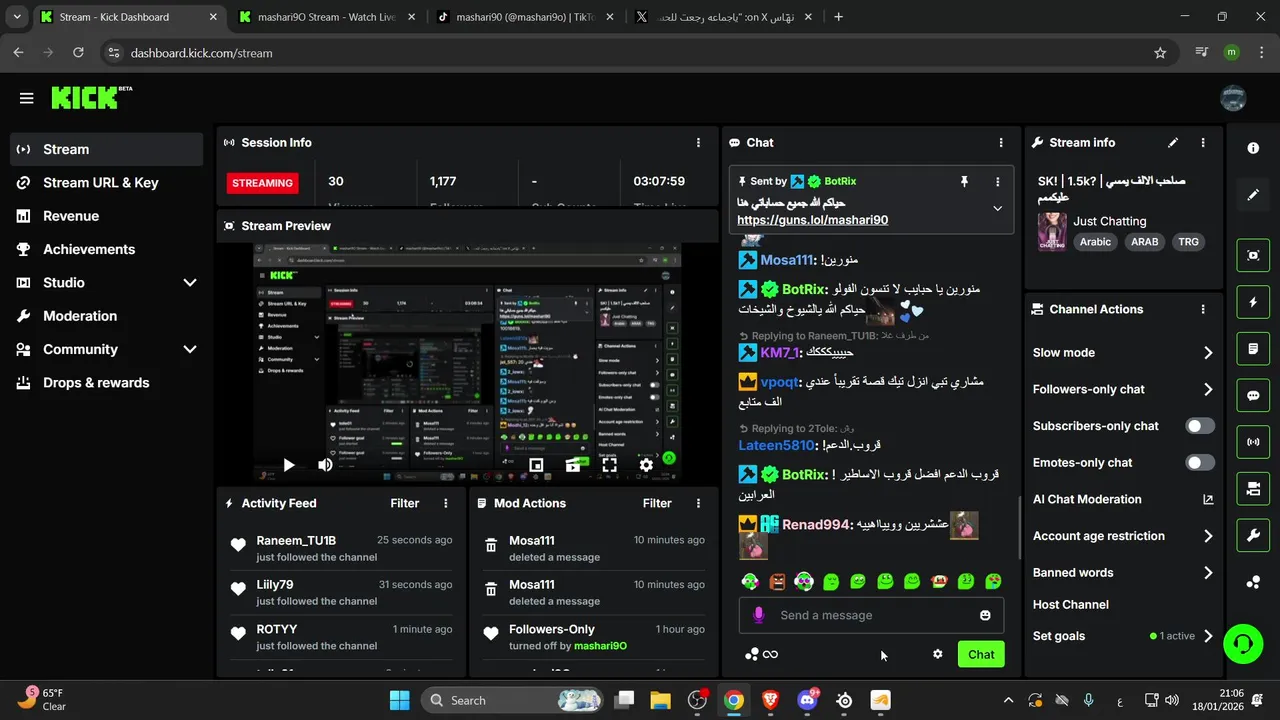This screenshot has height=720, width=1280.
Task: Toggle camera widget icon in right rail
Action: point(1253,489)
